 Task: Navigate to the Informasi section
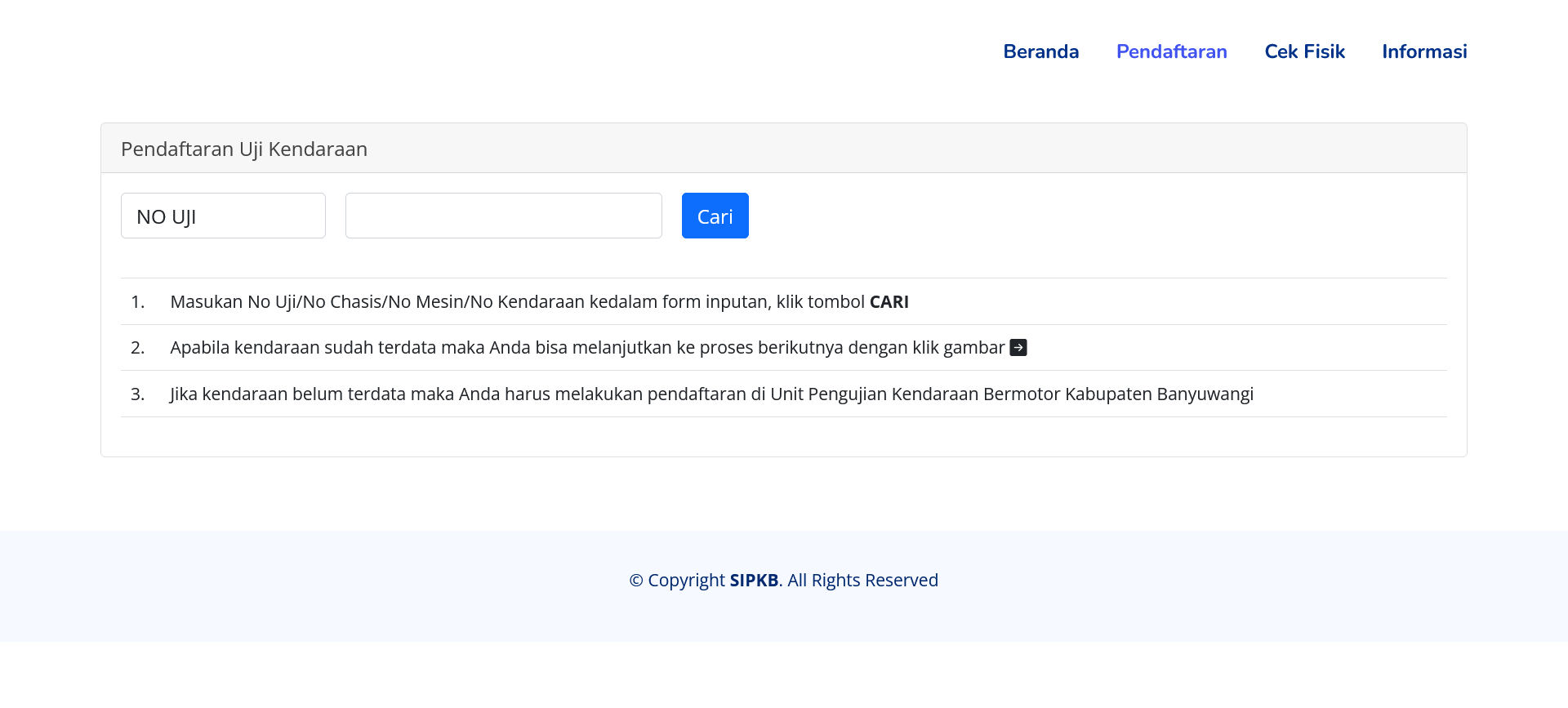tap(1424, 51)
